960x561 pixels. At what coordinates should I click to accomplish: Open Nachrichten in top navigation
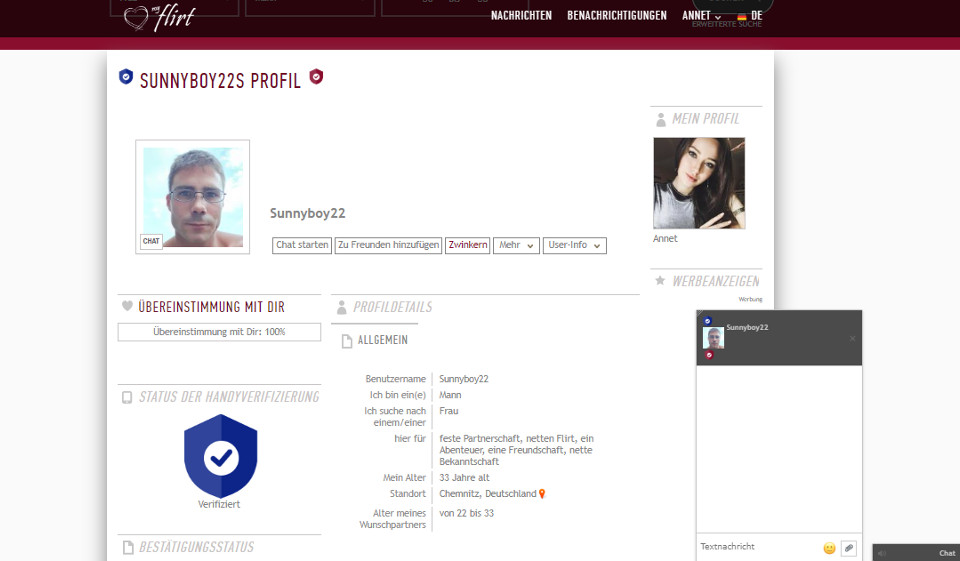(x=521, y=15)
